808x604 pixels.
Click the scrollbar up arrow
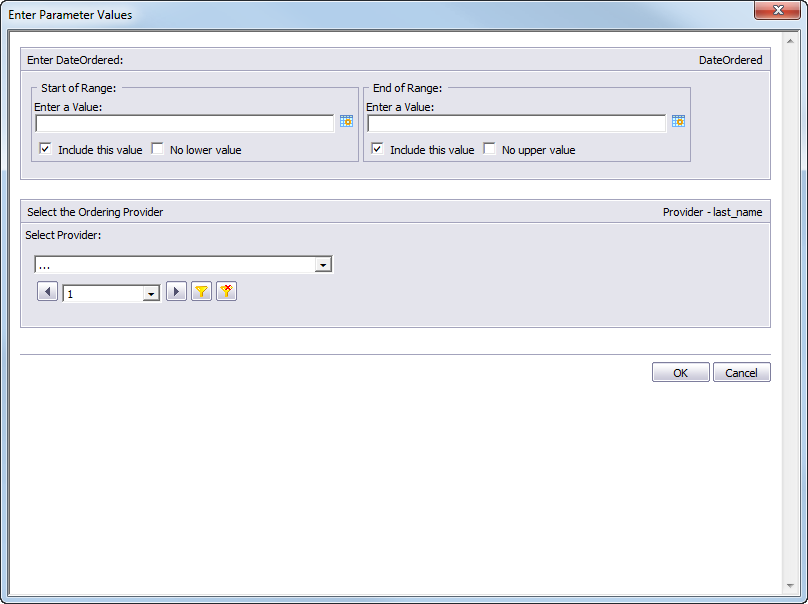click(790, 41)
